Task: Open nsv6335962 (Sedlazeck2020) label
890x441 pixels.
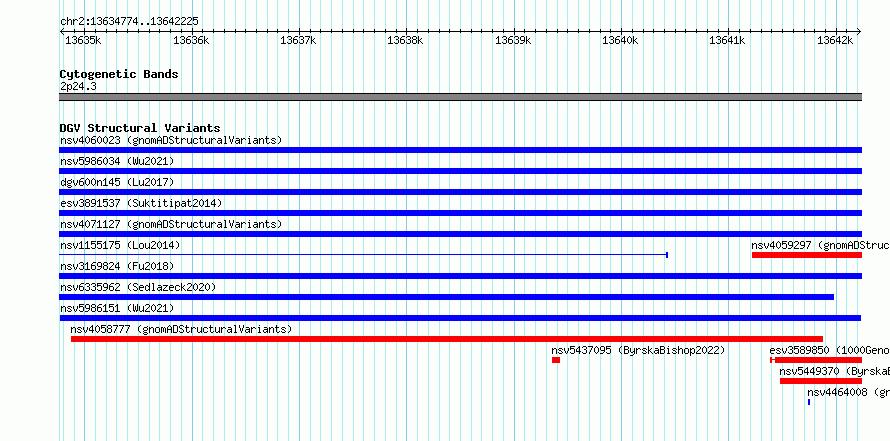Action: tap(138, 287)
